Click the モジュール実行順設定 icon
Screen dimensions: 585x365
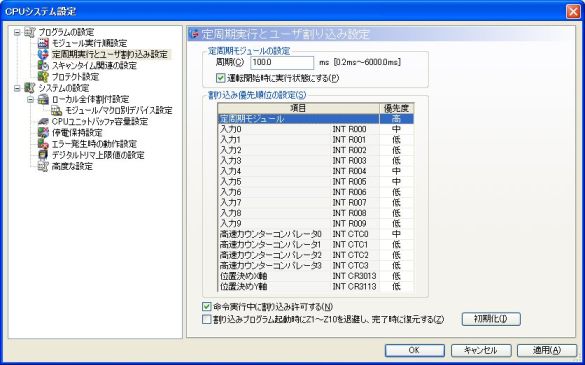click(x=43, y=43)
